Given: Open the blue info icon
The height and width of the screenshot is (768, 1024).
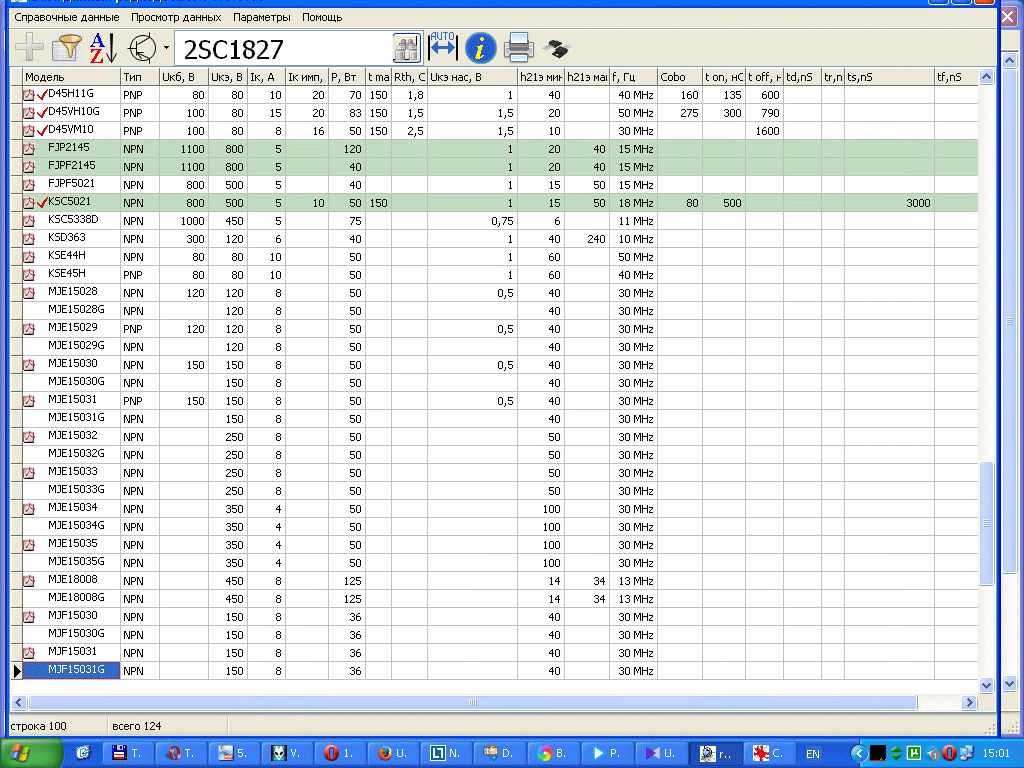Looking at the screenshot, I should pos(481,48).
